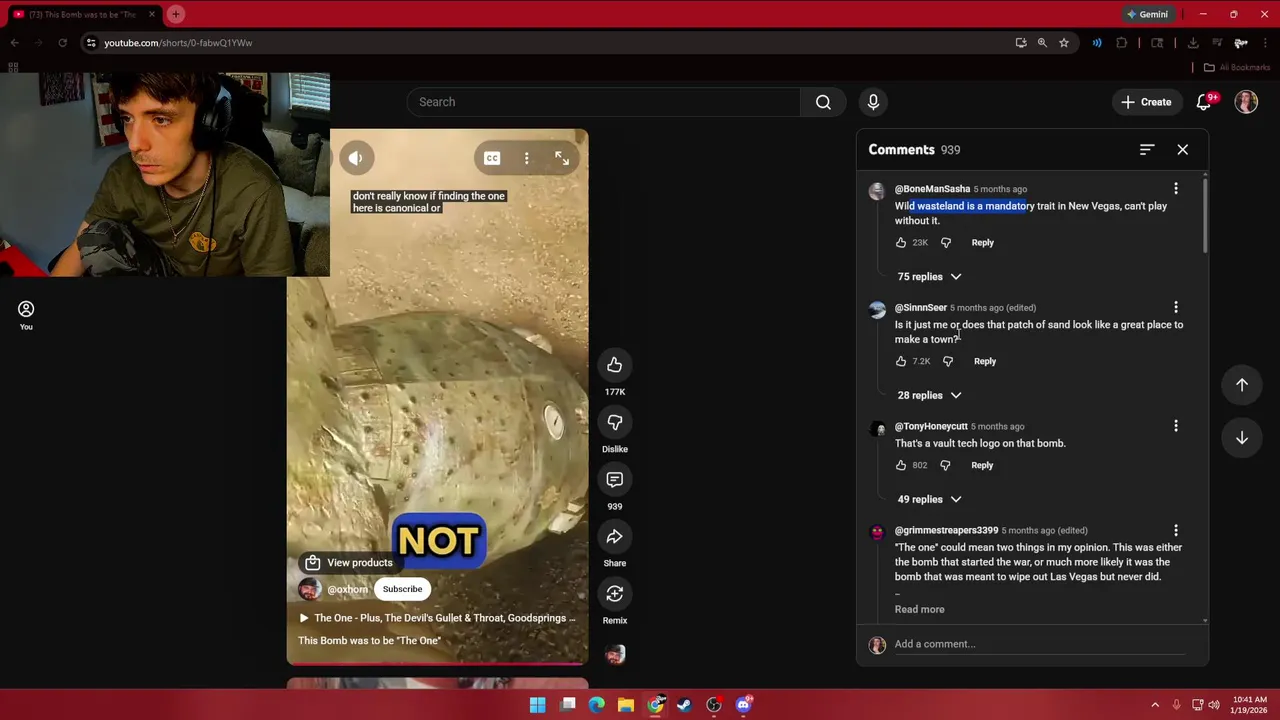Open linked video "The One - Plus..."
The height and width of the screenshot is (720, 1280).
click(437, 618)
